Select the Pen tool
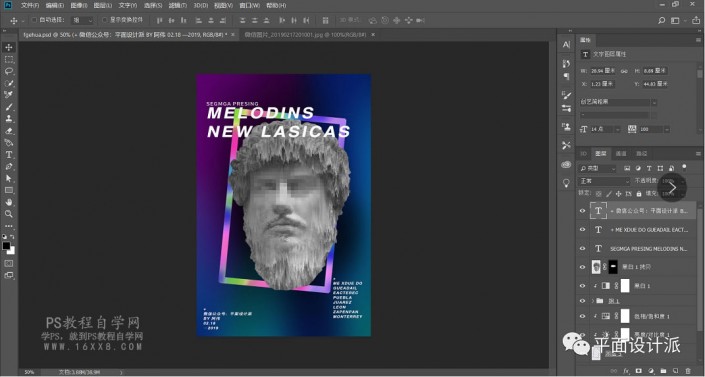705x377 pixels. point(9,166)
